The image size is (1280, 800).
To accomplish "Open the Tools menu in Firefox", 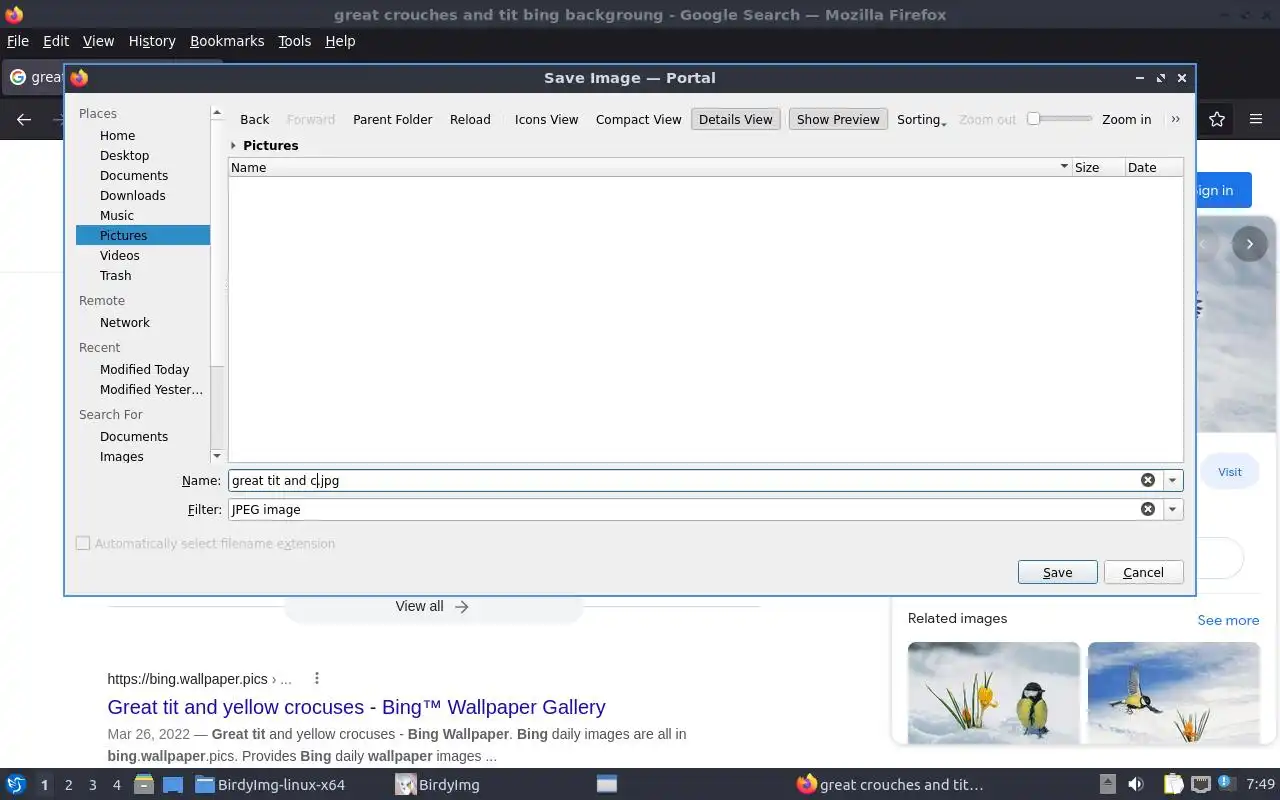I will point(295,41).
